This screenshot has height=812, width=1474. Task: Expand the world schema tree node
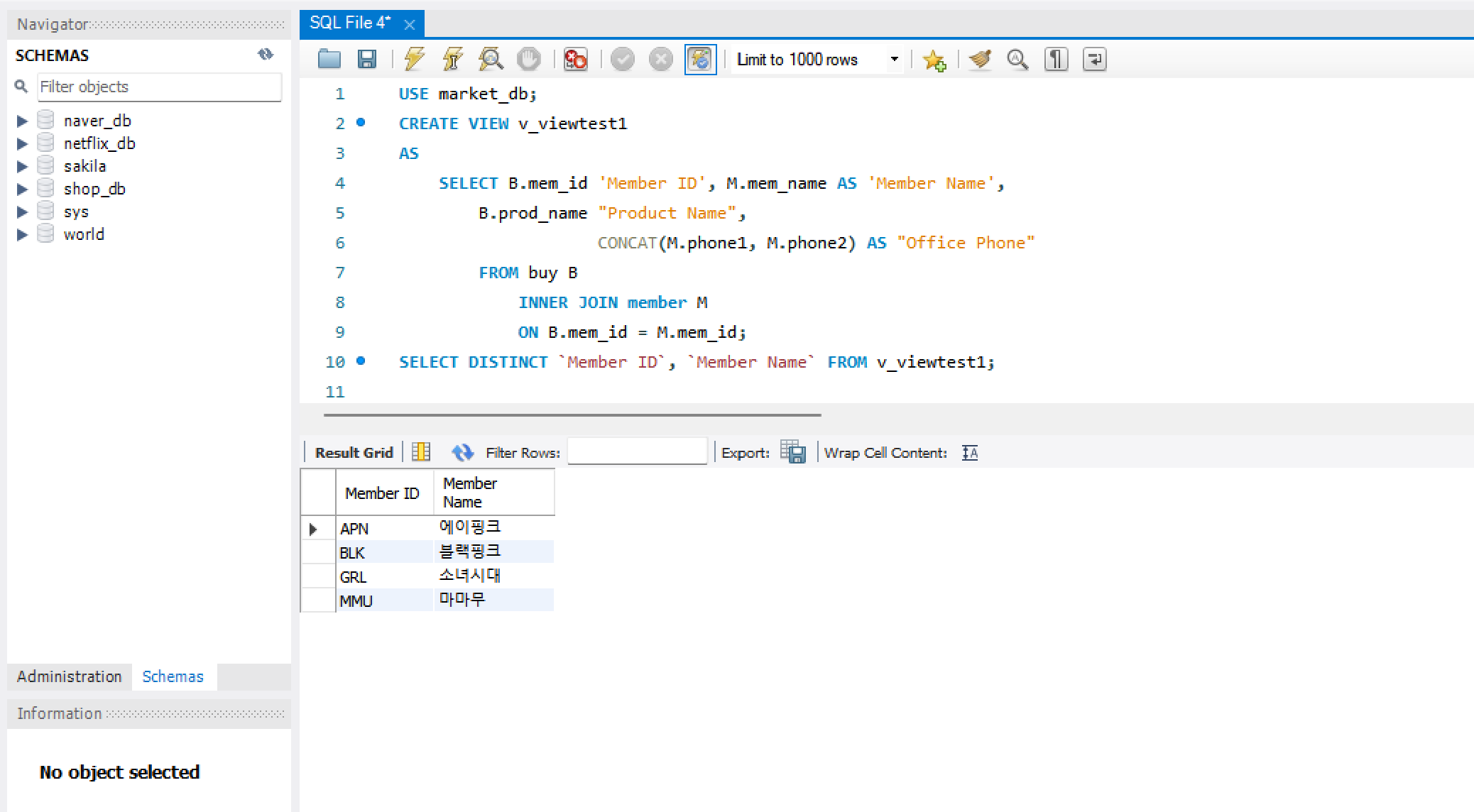tap(22, 235)
